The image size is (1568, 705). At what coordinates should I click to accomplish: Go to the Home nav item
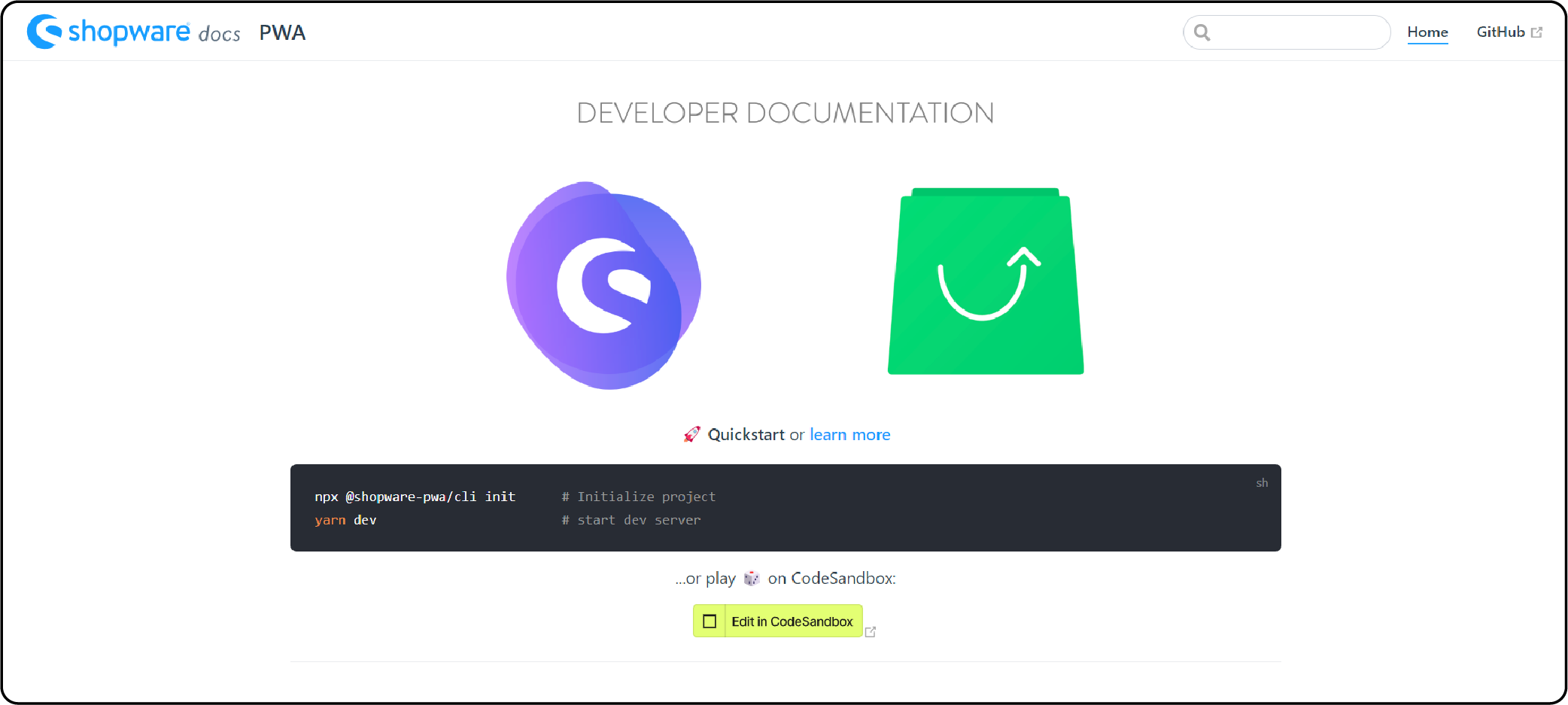tap(1427, 32)
